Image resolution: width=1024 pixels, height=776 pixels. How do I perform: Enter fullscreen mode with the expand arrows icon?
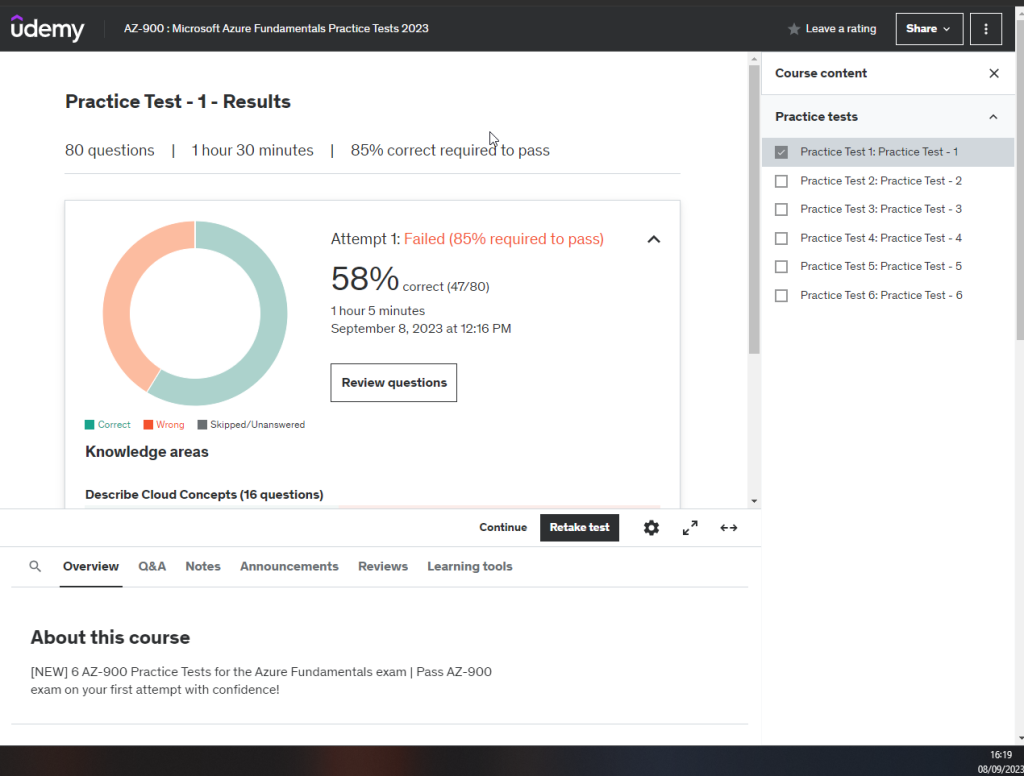coord(690,528)
